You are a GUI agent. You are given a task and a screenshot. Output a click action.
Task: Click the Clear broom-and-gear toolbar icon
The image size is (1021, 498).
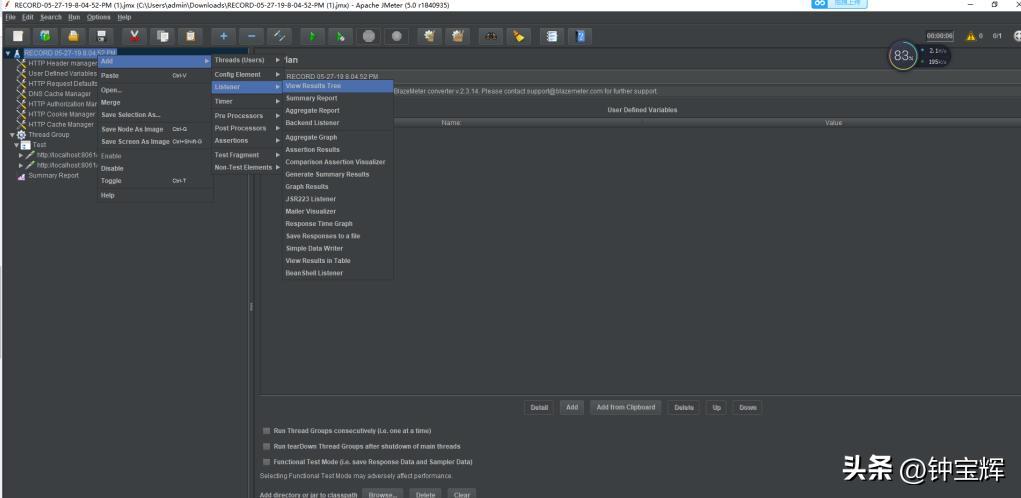click(x=430, y=36)
